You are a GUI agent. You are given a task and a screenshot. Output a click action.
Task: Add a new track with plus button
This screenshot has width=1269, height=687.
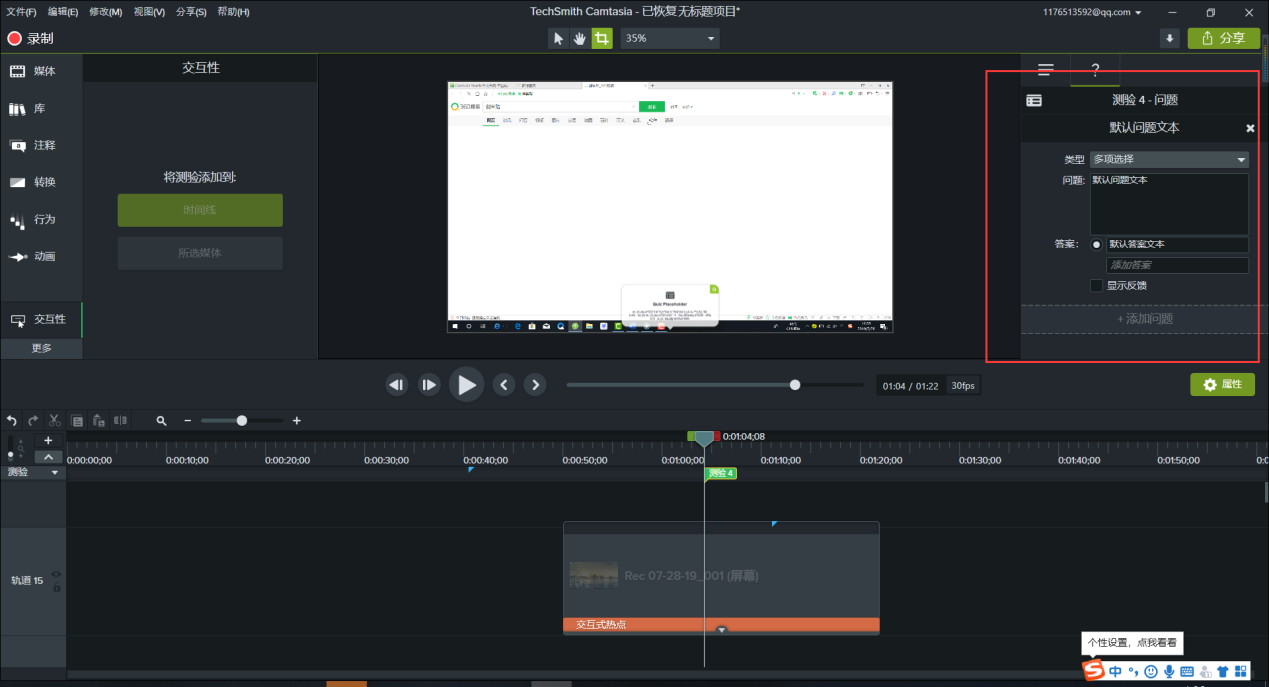point(48,440)
